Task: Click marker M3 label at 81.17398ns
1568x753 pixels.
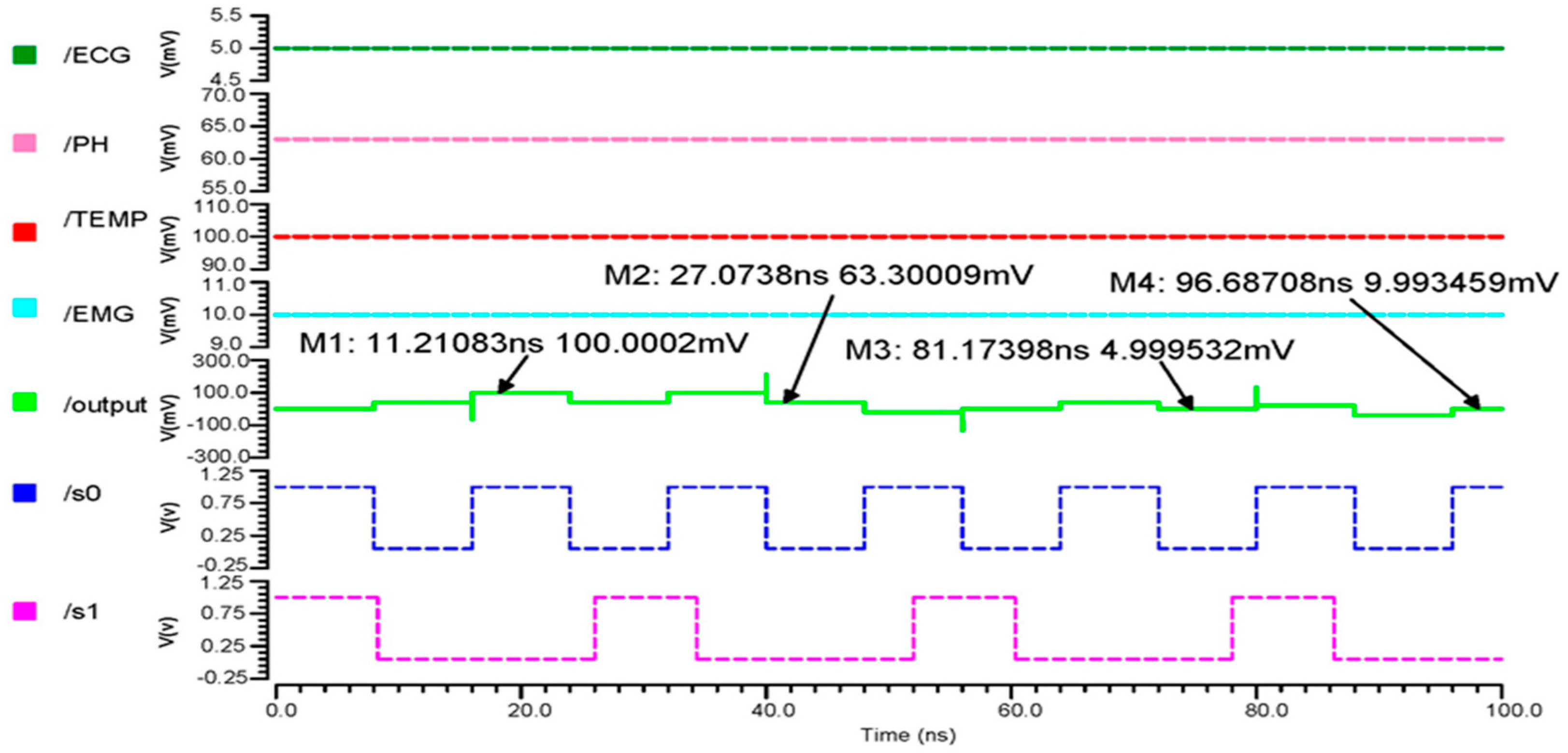Action: point(1069,350)
